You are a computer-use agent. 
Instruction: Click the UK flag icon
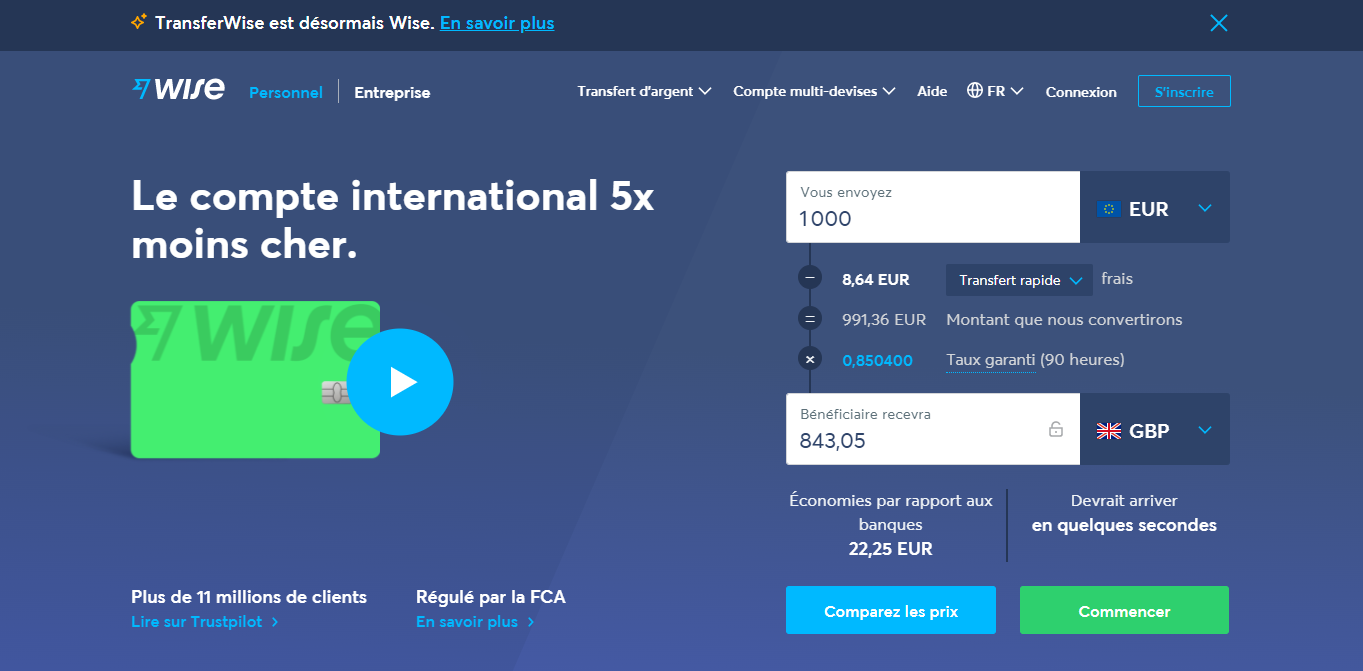1108,431
